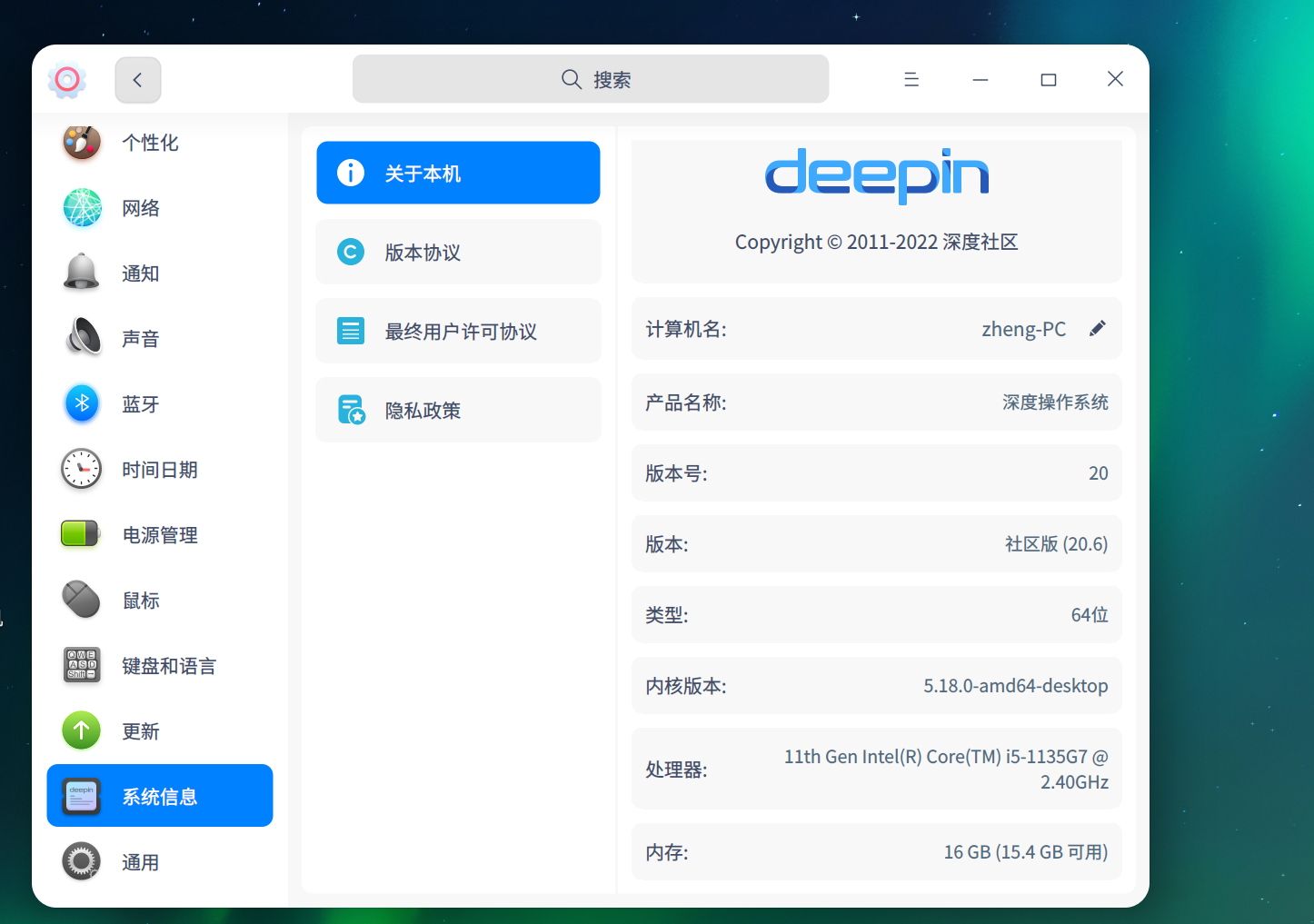Open the 声音 sound settings
Screen dimensions: 1314x924
tap(141, 338)
